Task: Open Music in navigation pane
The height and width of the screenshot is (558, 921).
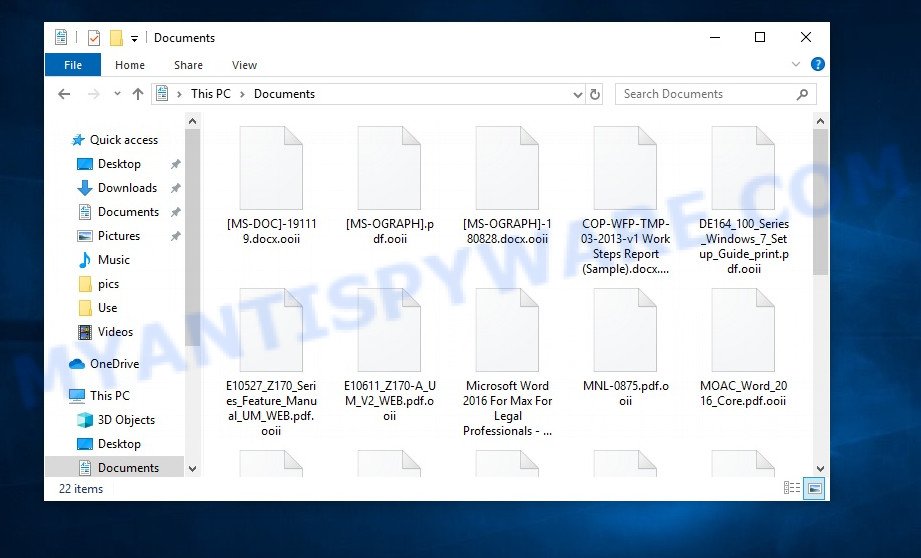Action: (113, 260)
